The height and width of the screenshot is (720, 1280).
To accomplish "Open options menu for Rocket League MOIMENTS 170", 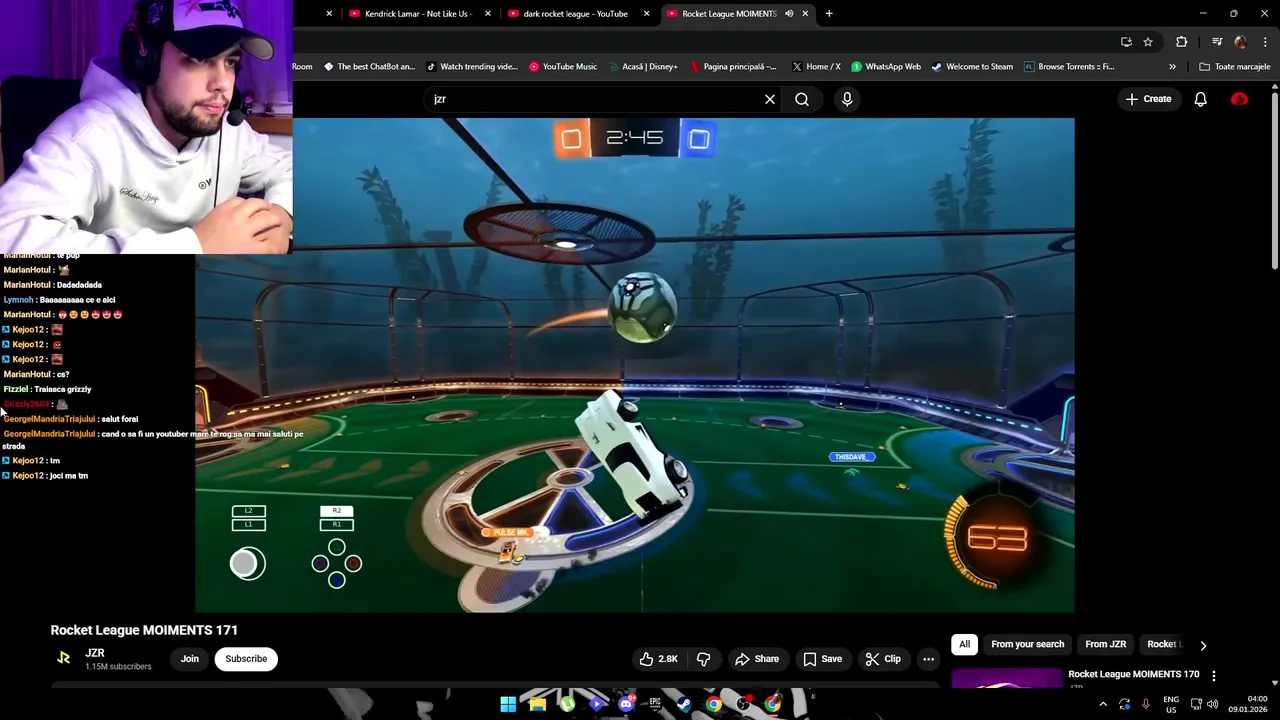I will (x=1214, y=676).
